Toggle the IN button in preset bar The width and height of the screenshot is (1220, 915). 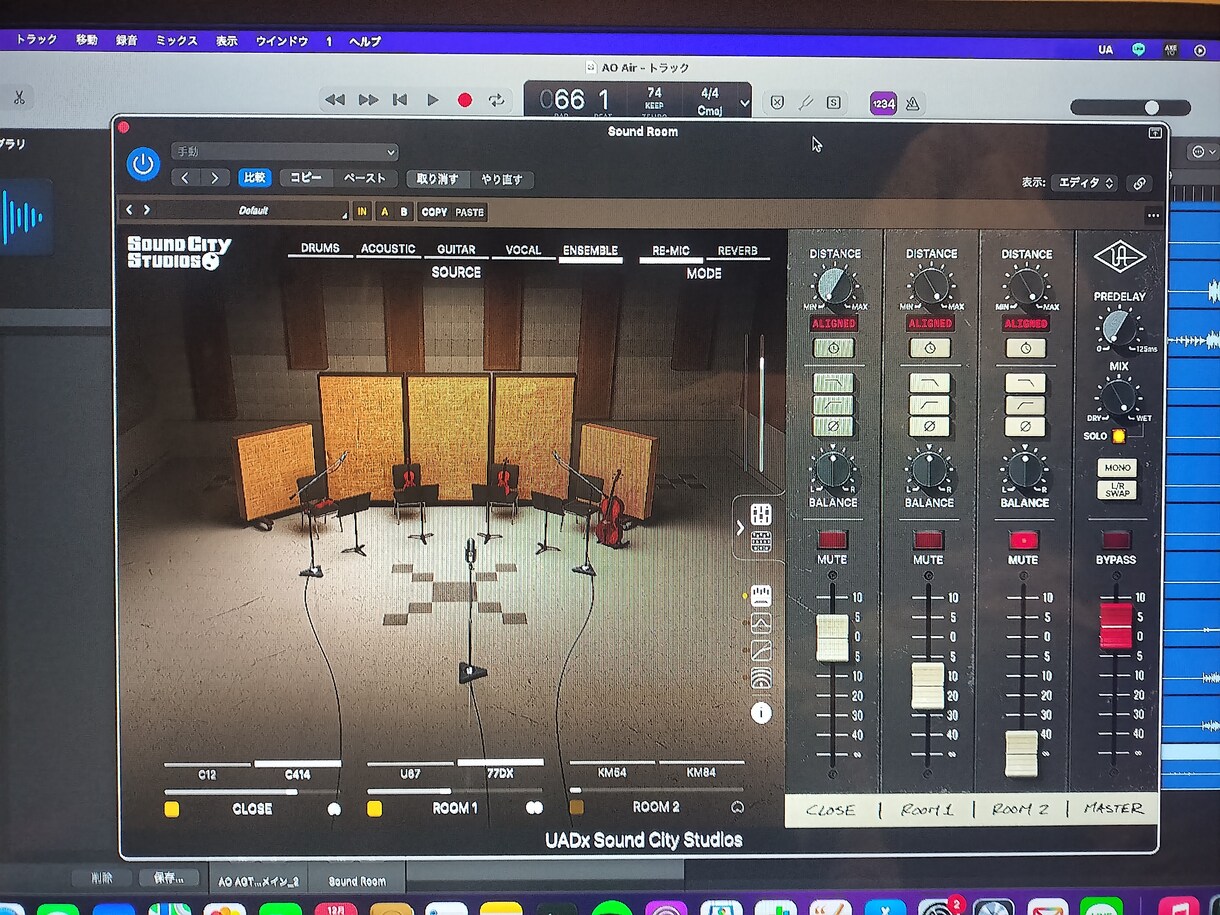(x=362, y=212)
